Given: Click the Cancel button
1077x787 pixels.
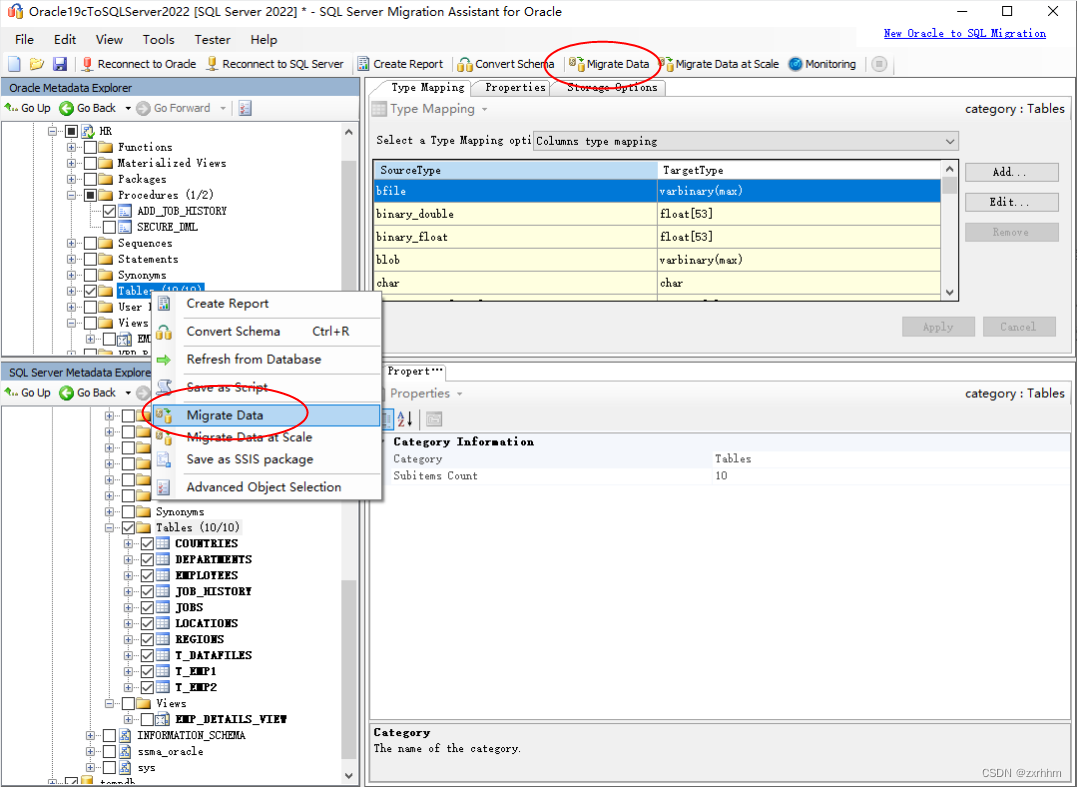Looking at the screenshot, I should pyautogui.click(x=1019, y=327).
